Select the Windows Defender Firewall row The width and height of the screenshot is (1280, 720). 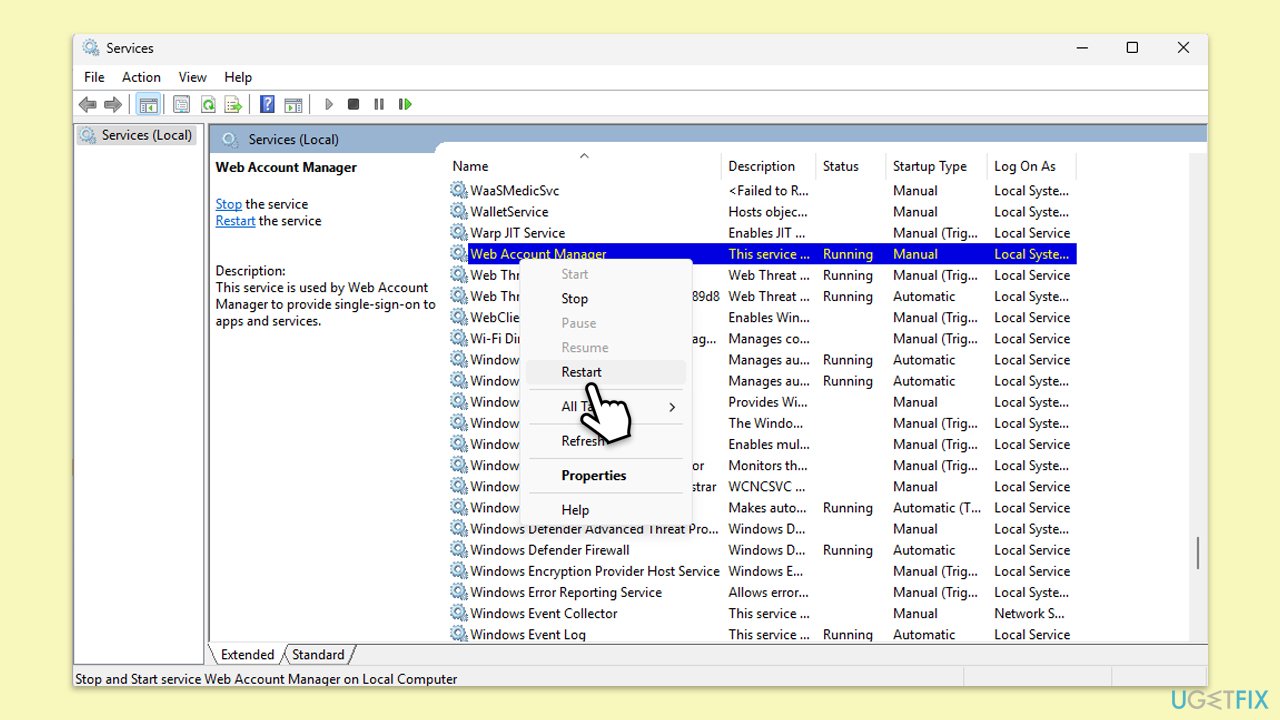pyautogui.click(x=762, y=550)
